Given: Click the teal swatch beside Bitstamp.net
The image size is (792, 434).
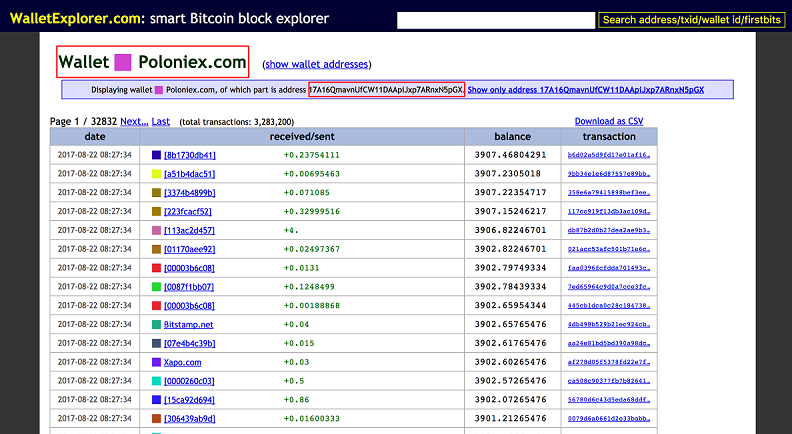Looking at the screenshot, I should [157, 324].
